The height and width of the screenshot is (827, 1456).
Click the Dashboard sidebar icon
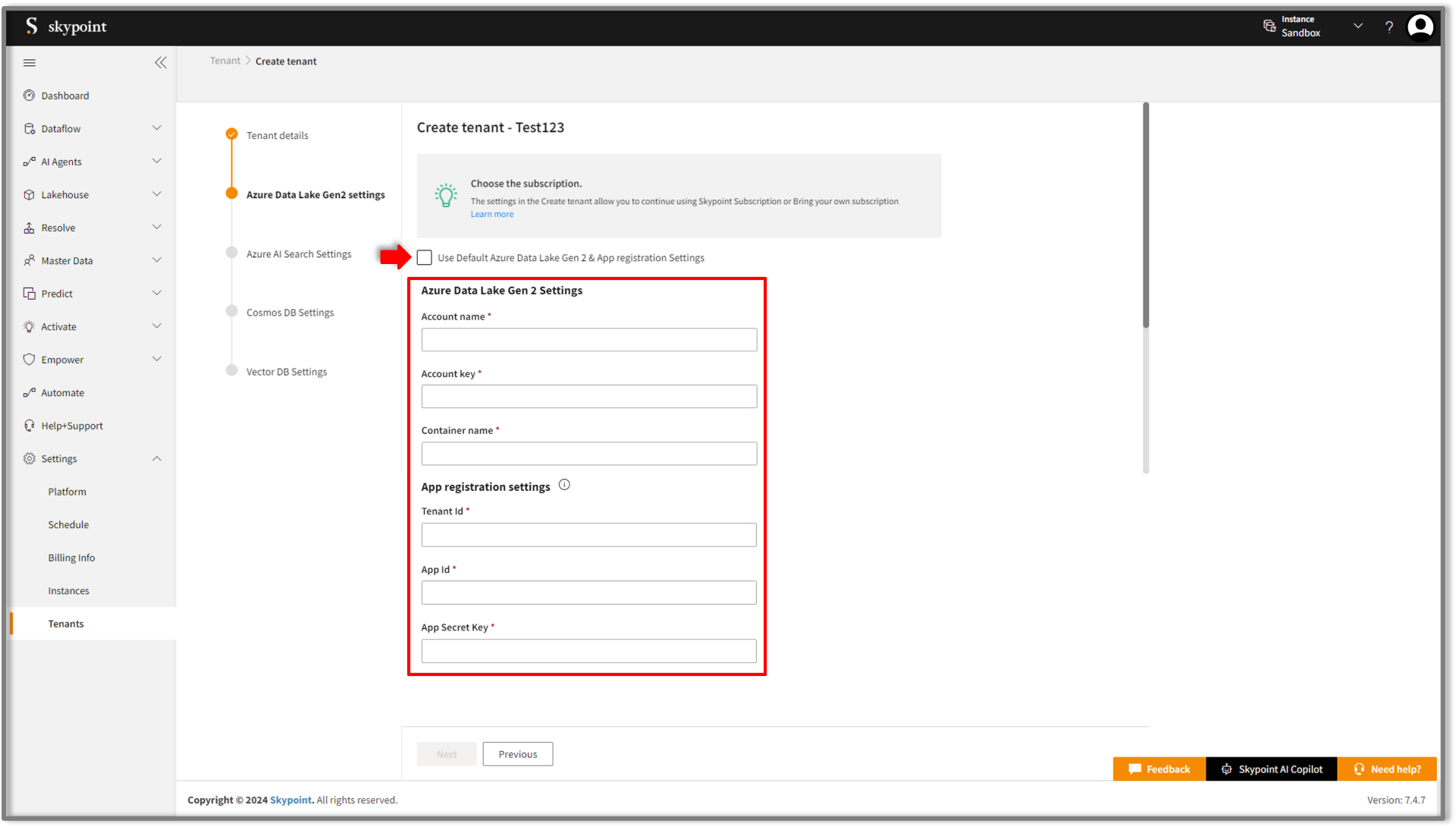point(30,96)
